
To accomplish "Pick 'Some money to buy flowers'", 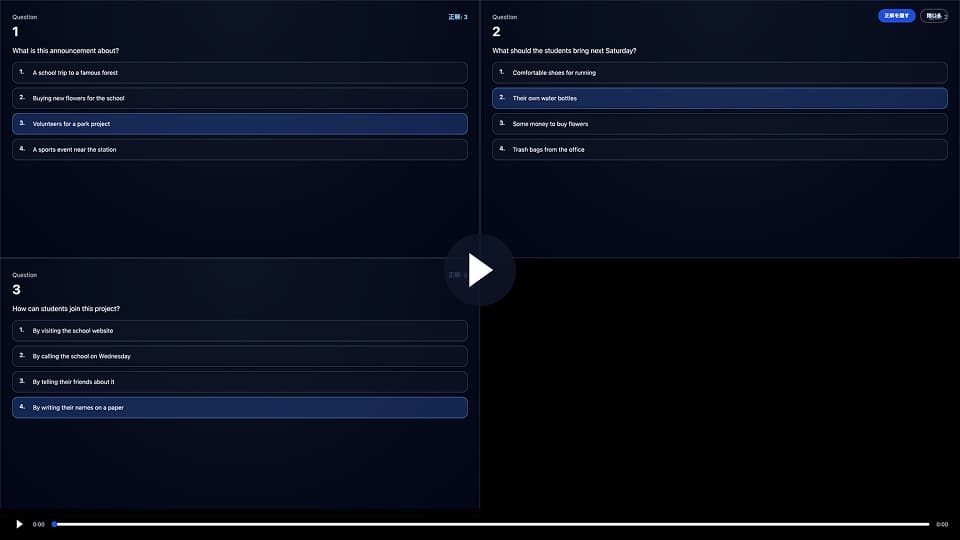I will [719, 124].
